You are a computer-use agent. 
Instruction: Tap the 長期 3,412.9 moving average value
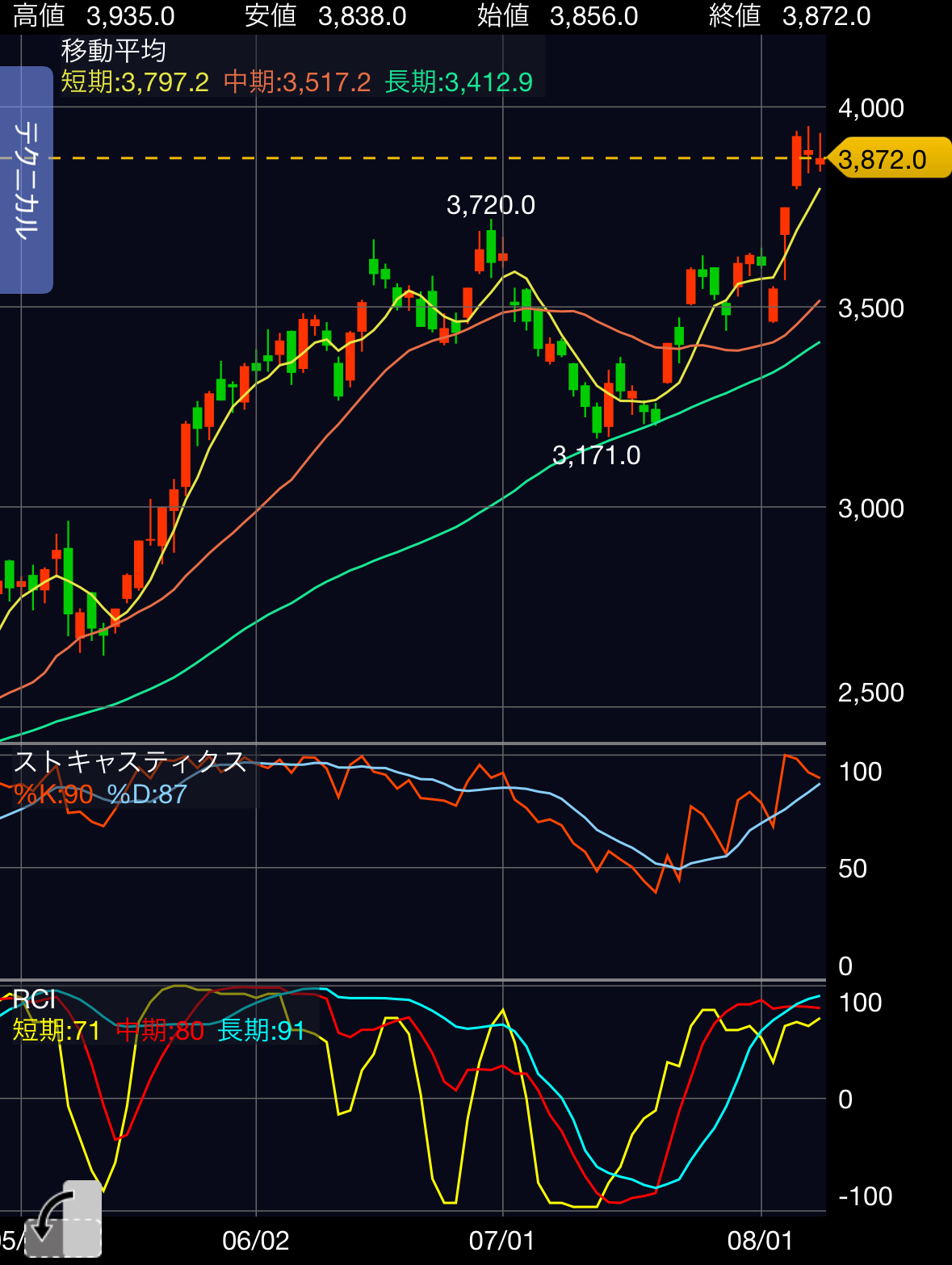459,82
